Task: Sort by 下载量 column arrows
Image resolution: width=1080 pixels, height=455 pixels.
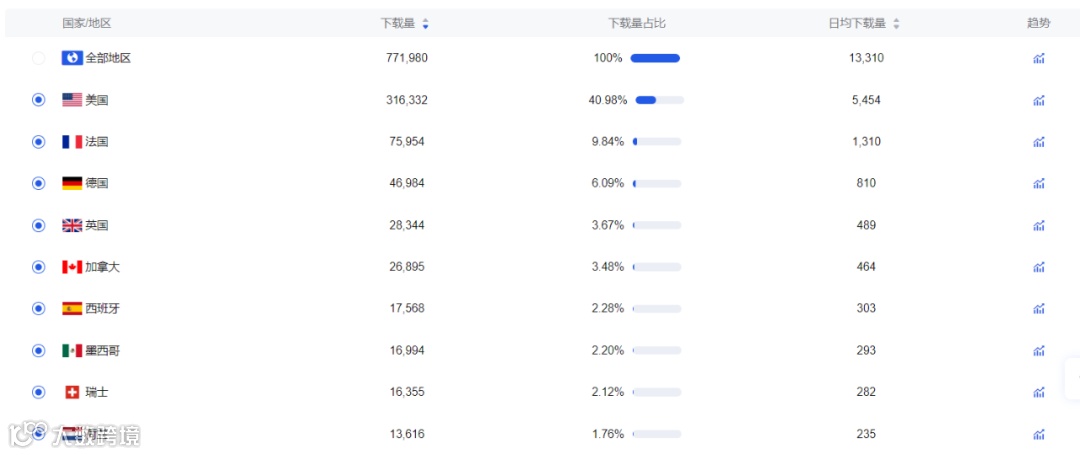Action: pyautogui.click(x=425, y=24)
